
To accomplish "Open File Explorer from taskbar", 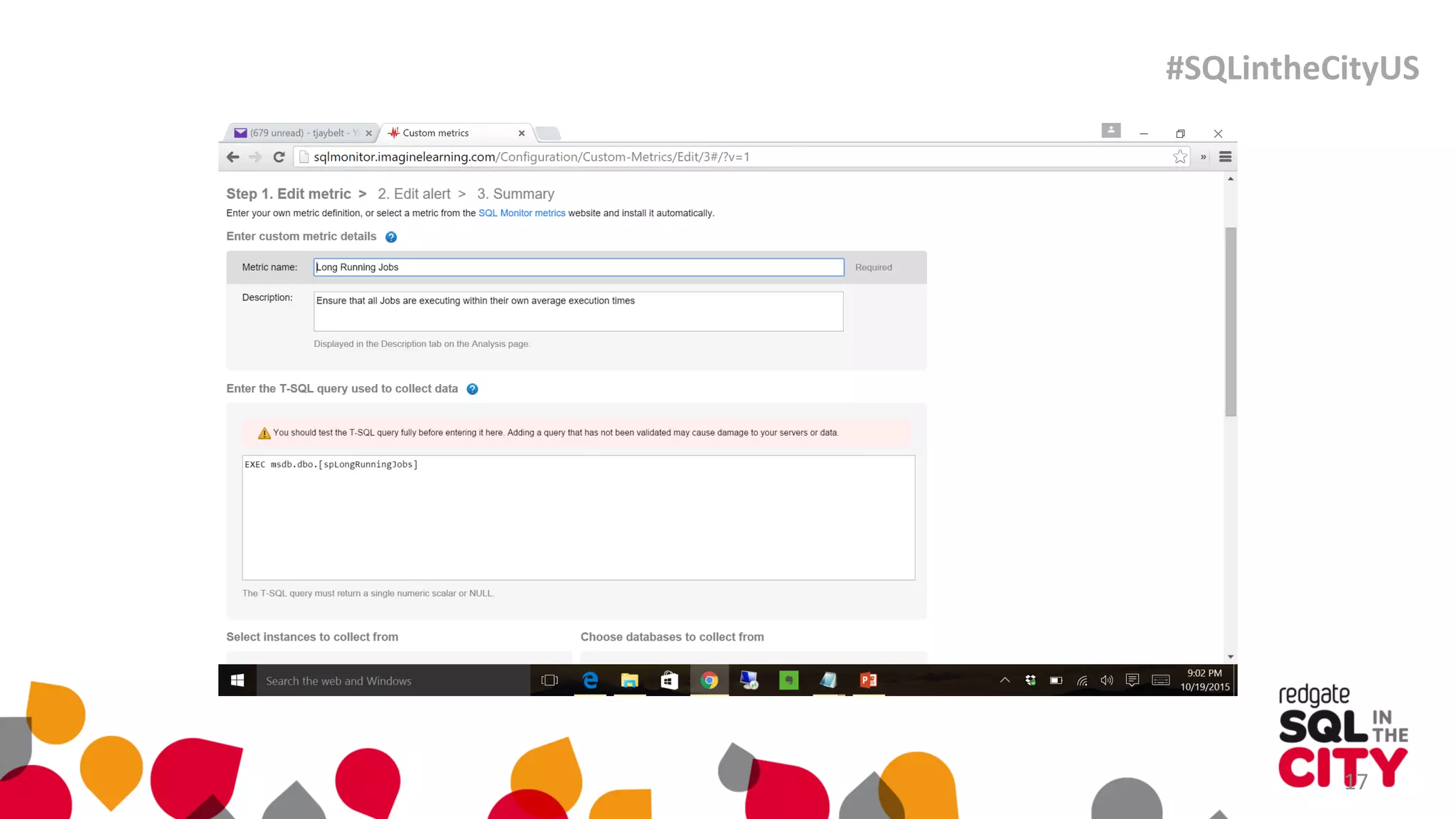I will point(629,680).
